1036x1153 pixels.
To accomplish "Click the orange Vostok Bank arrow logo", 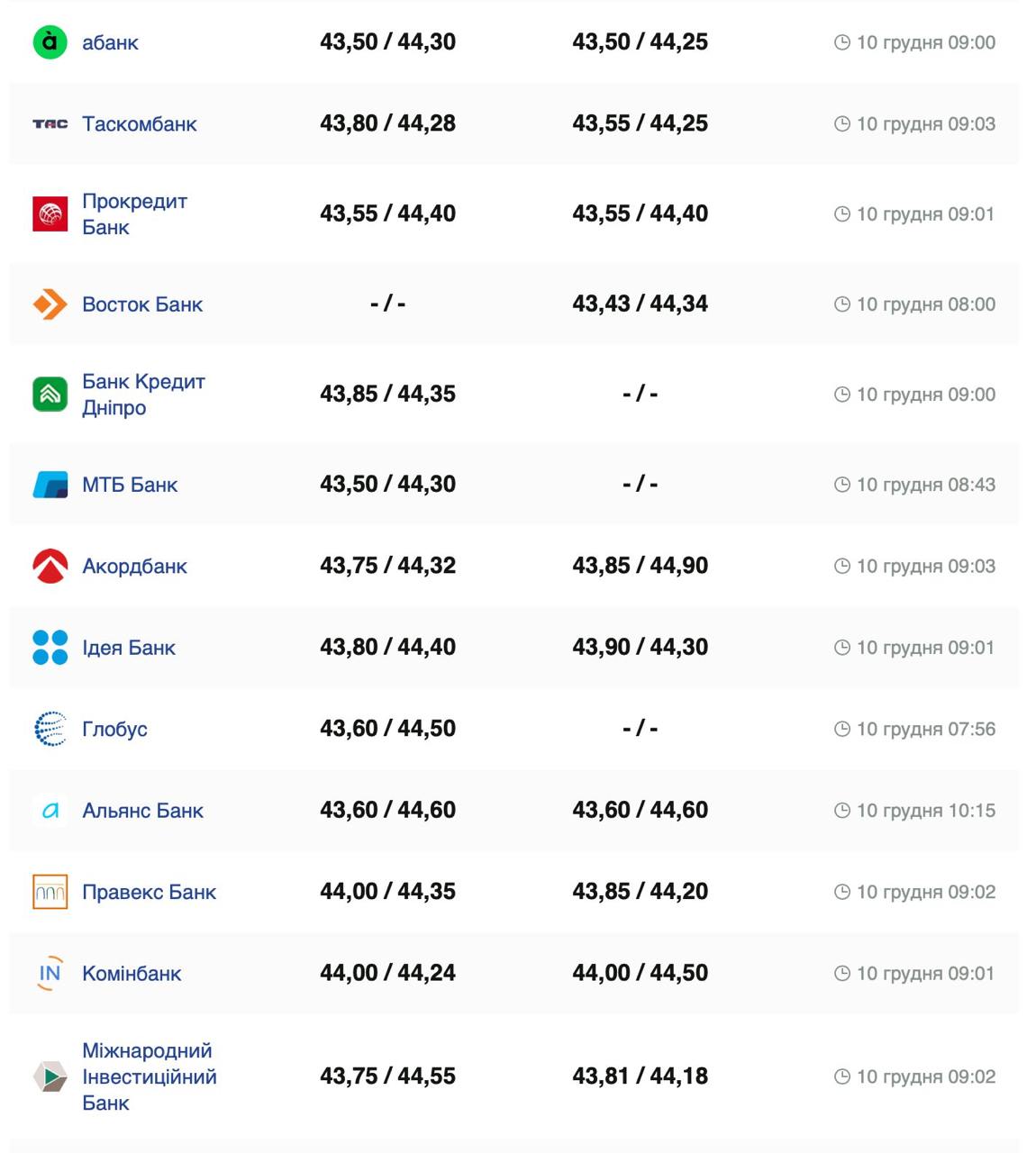I will tap(50, 304).
